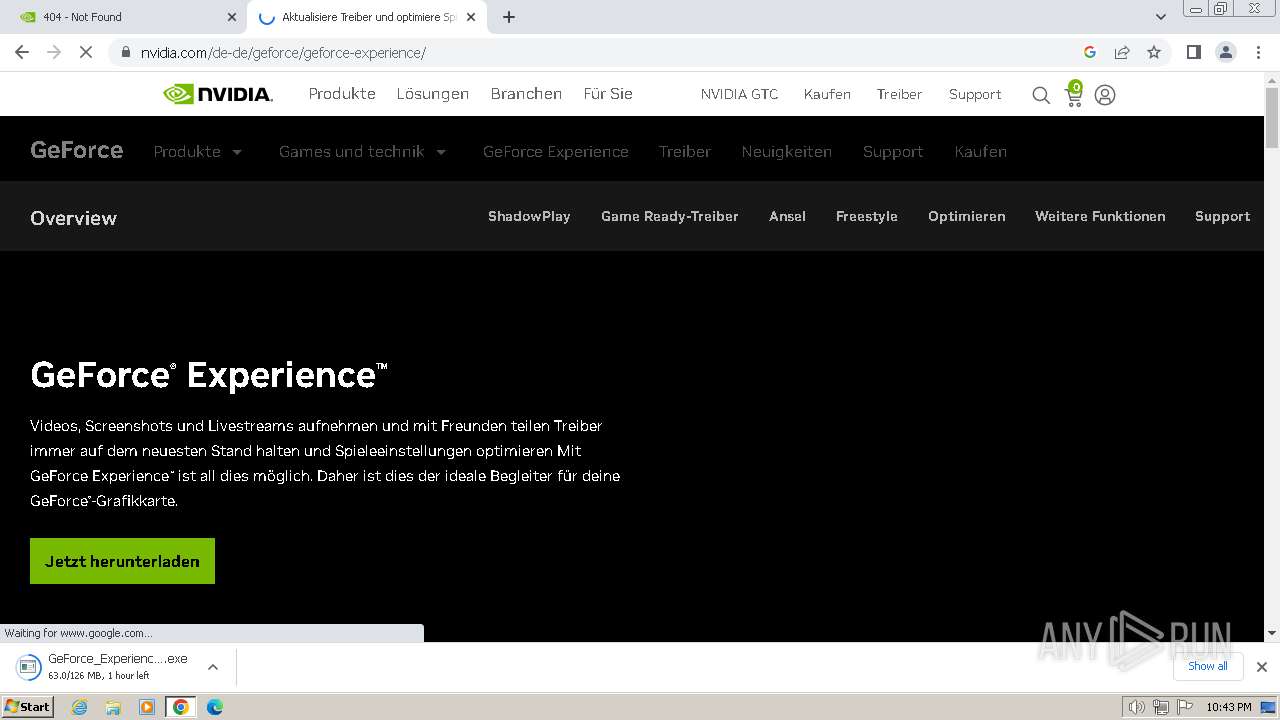Open Neuigkeiten in the GeForce nav
1280x720 pixels.
(787, 152)
